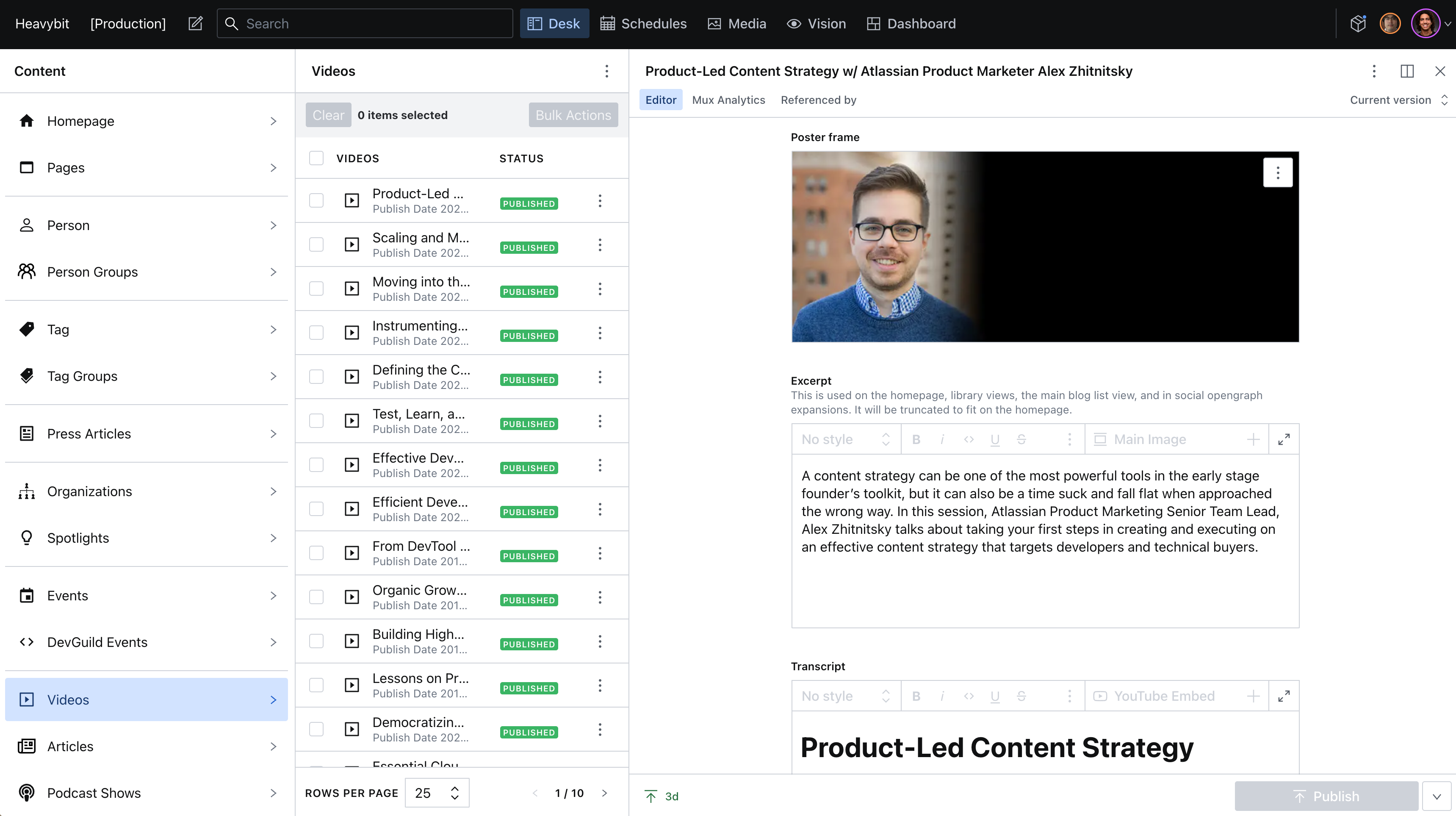Check the Scaling and M... video checkbox

(316, 245)
